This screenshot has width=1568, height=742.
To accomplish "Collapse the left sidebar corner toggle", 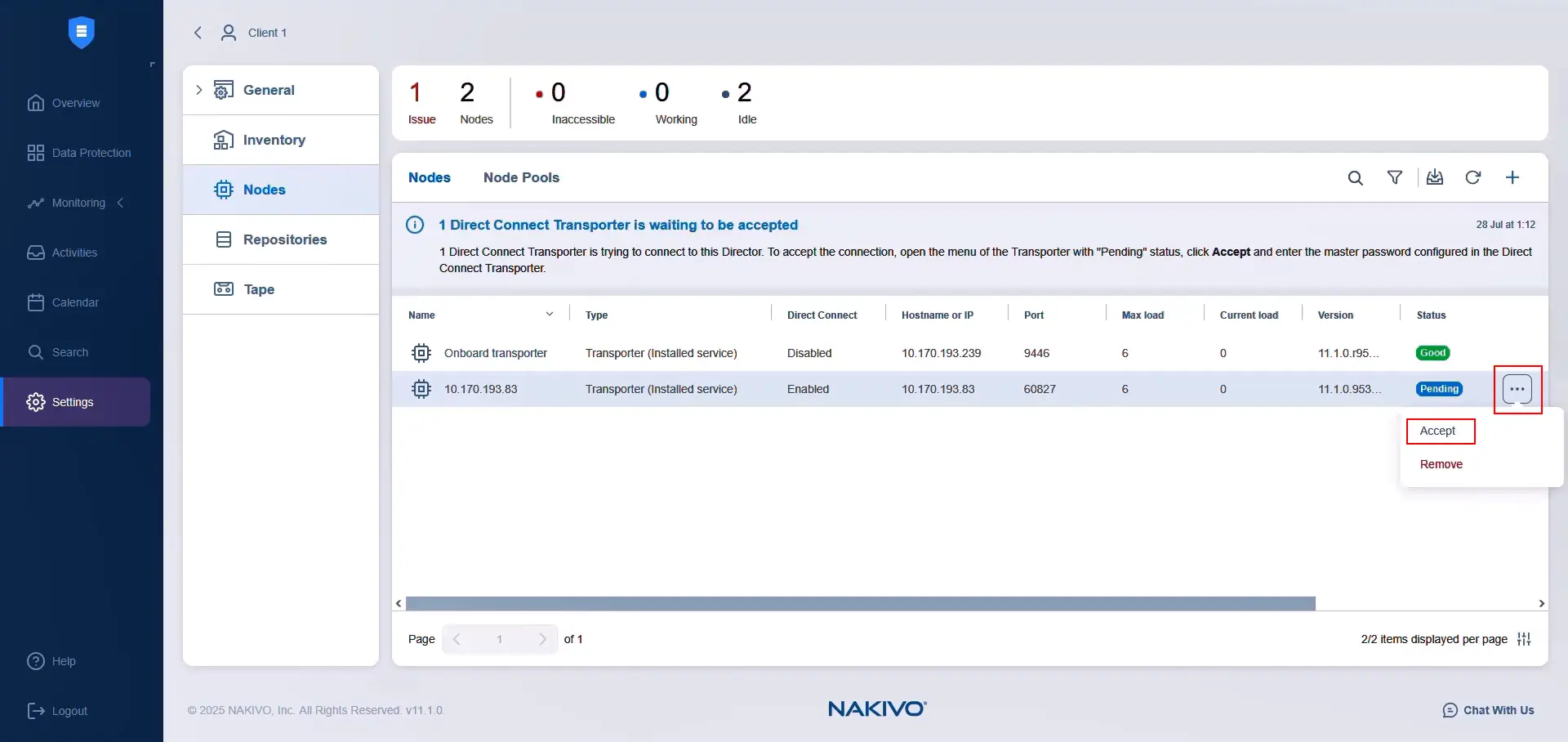I will pyautogui.click(x=152, y=65).
